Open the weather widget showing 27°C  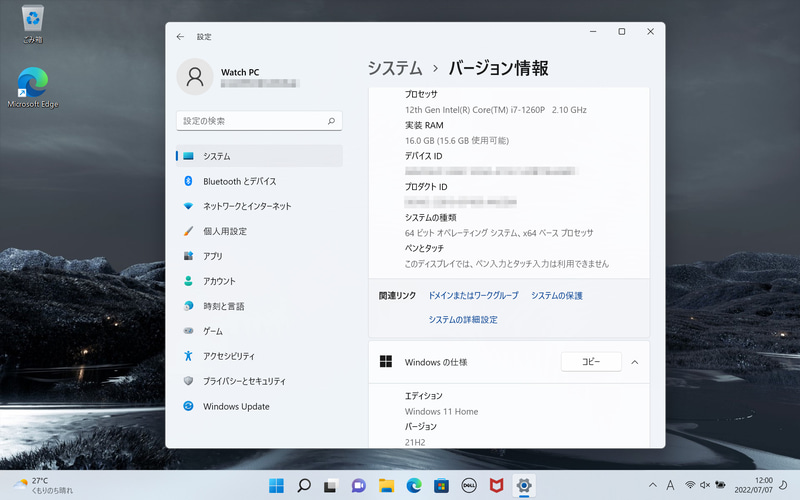(x=43, y=485)
